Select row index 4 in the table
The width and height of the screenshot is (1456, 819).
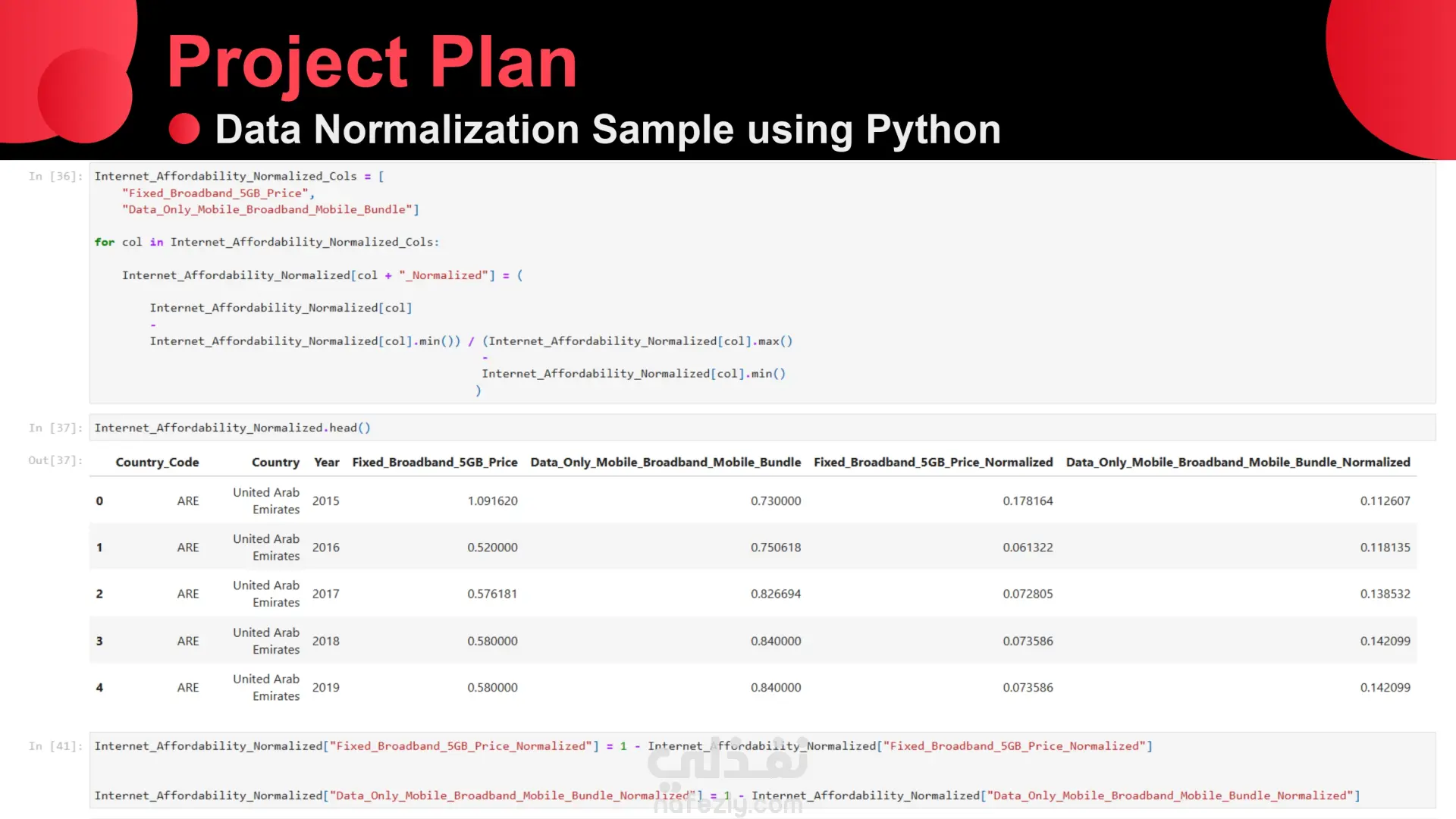pos(99,688)
